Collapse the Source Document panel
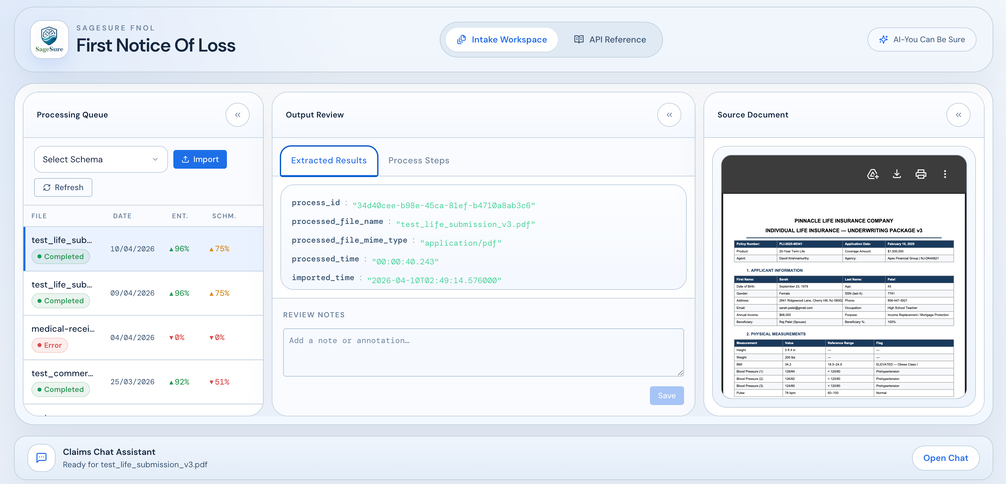 958,115
